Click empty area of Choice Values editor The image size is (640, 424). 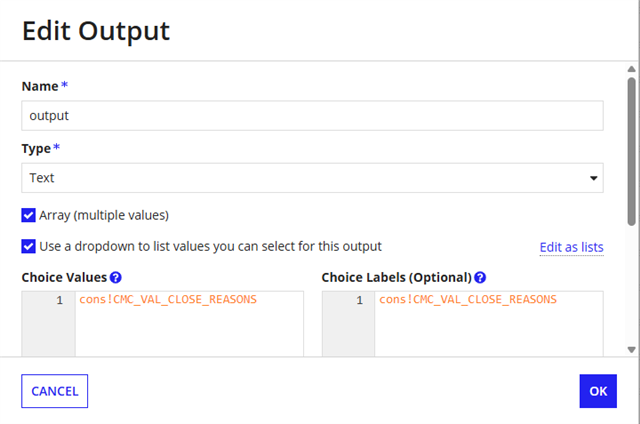tap(188, 332)
